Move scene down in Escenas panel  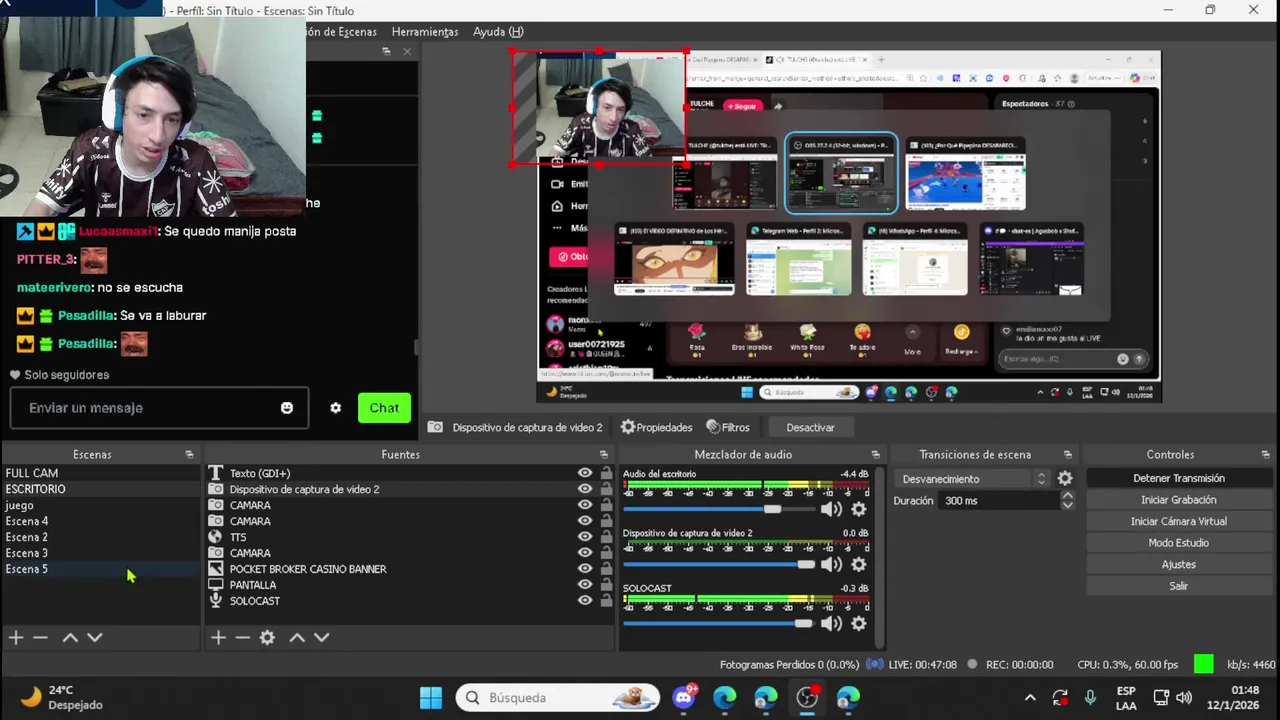pos(94,637)
